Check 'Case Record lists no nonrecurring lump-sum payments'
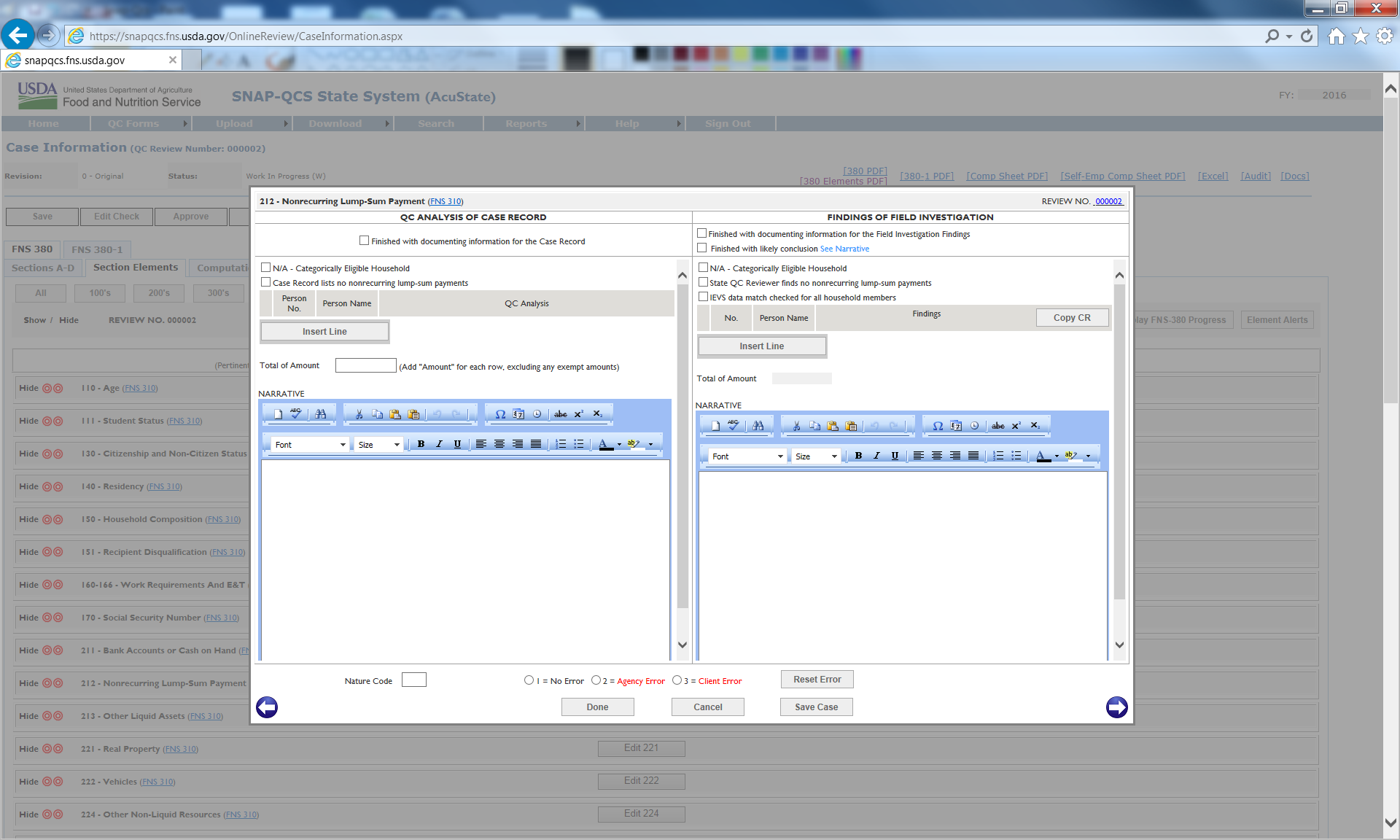The height and width of the screenshot is (840, 1400). tap(266, 282)
